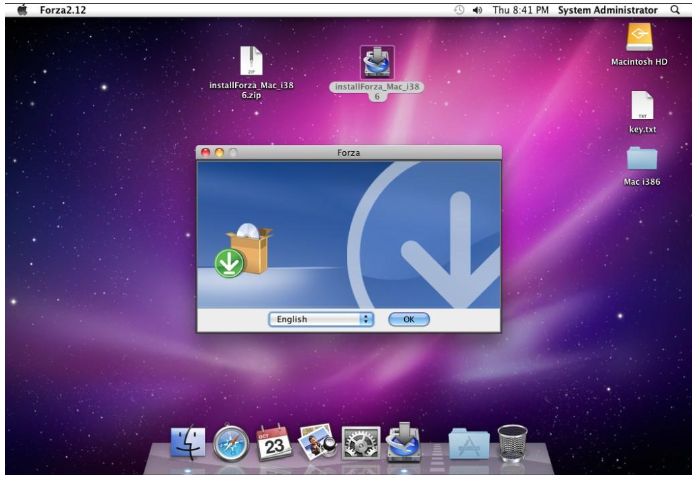Select the installForza_Mac_i386 installer desktop icon
The width and height of the screenshot is (695, 477).
(x=377, y=62)
